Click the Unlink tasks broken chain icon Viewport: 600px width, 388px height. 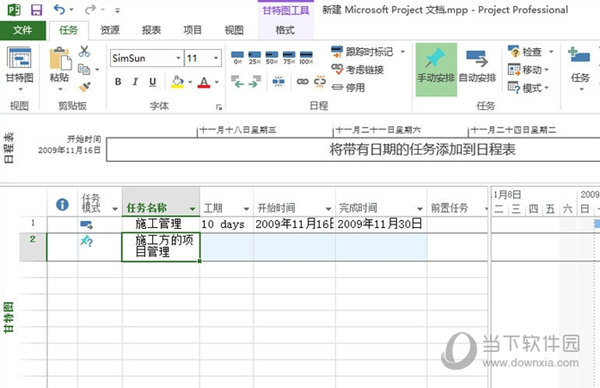click(x=320, y=81)
